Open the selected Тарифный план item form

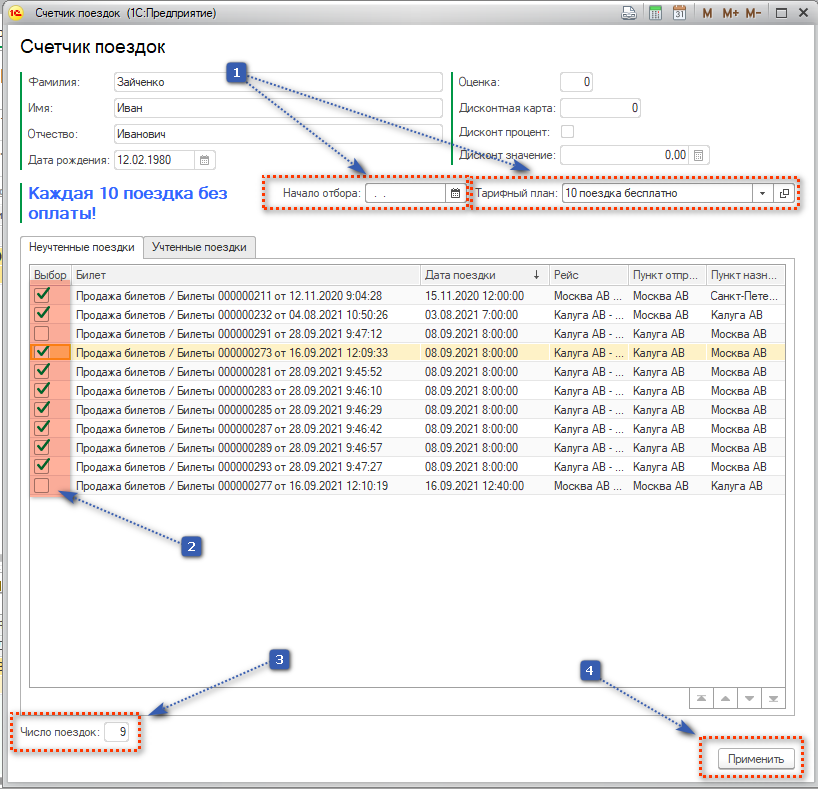click(x=784, y=193)
